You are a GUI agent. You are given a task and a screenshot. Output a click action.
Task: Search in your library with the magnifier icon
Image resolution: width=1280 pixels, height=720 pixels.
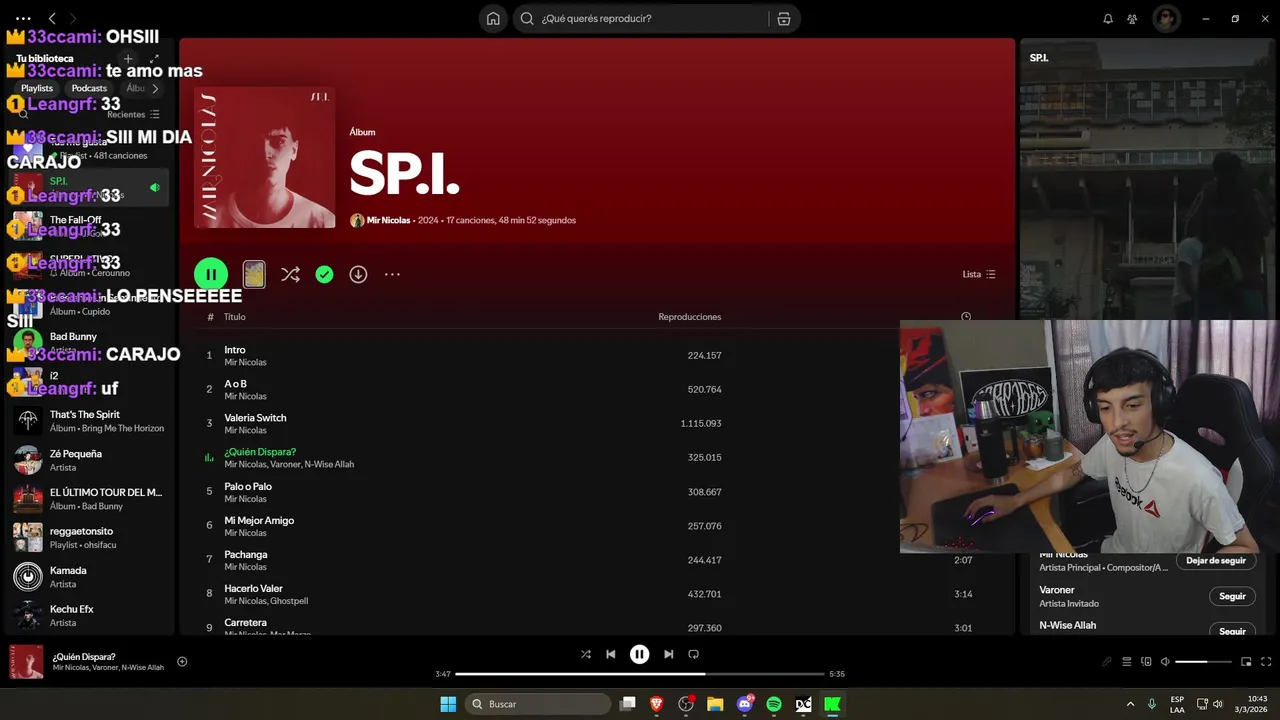(x=23, y=114)
